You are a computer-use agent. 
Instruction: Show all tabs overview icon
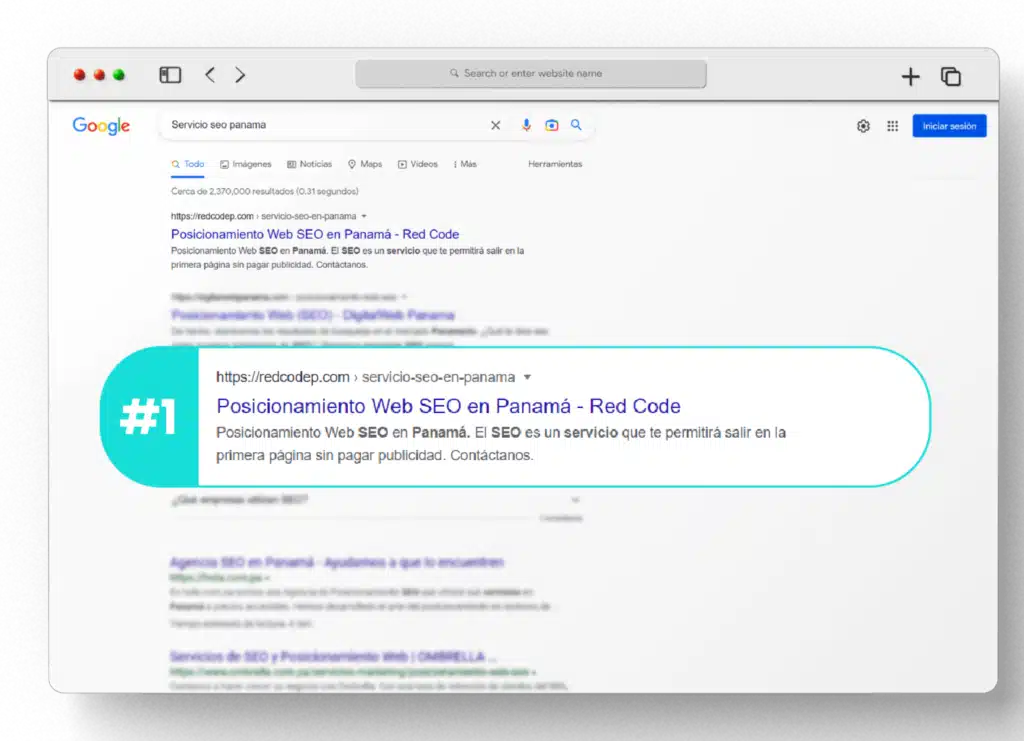(950, 76)
